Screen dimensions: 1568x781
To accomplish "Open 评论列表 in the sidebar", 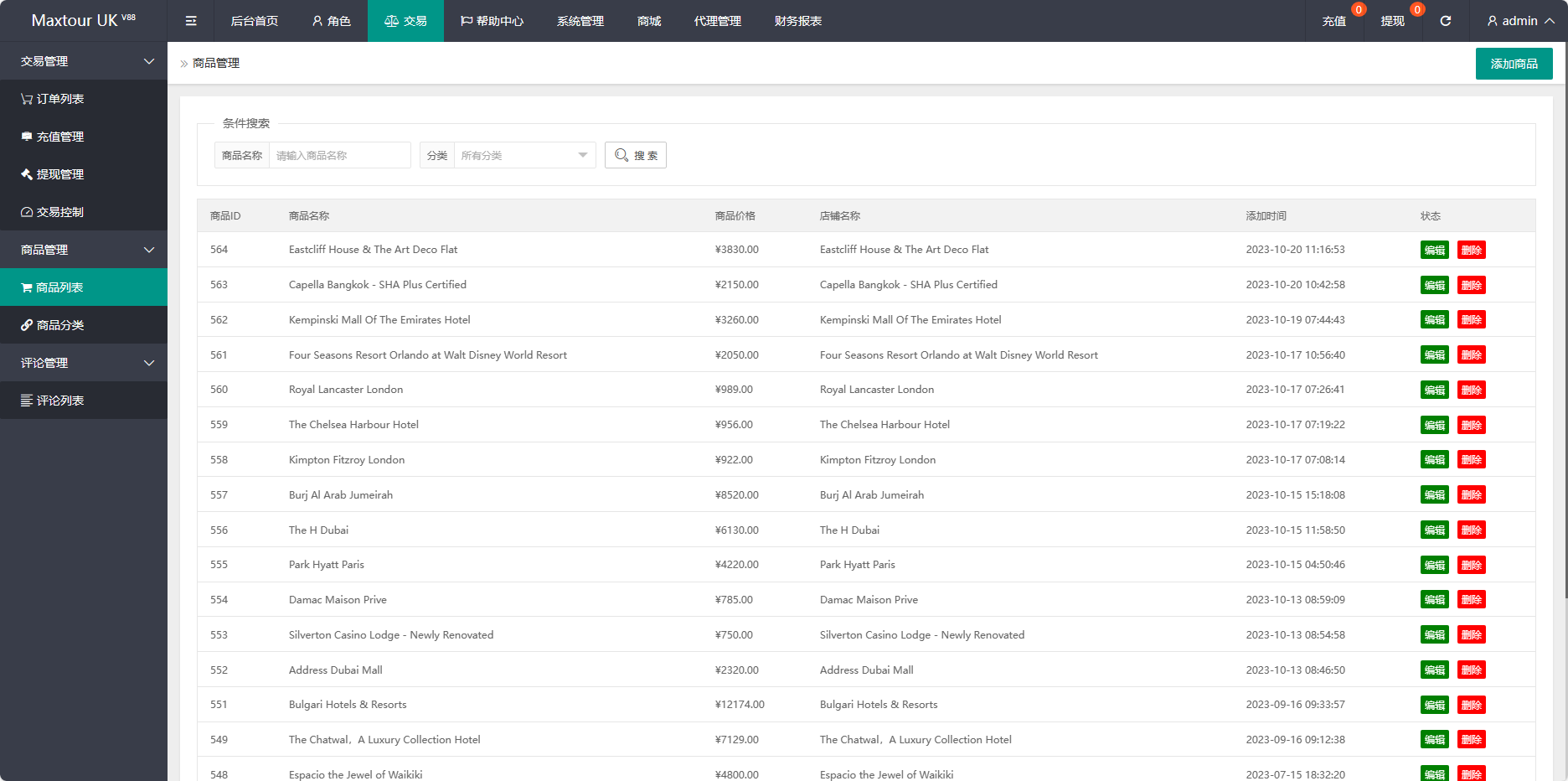I will (x=84, y=401).
